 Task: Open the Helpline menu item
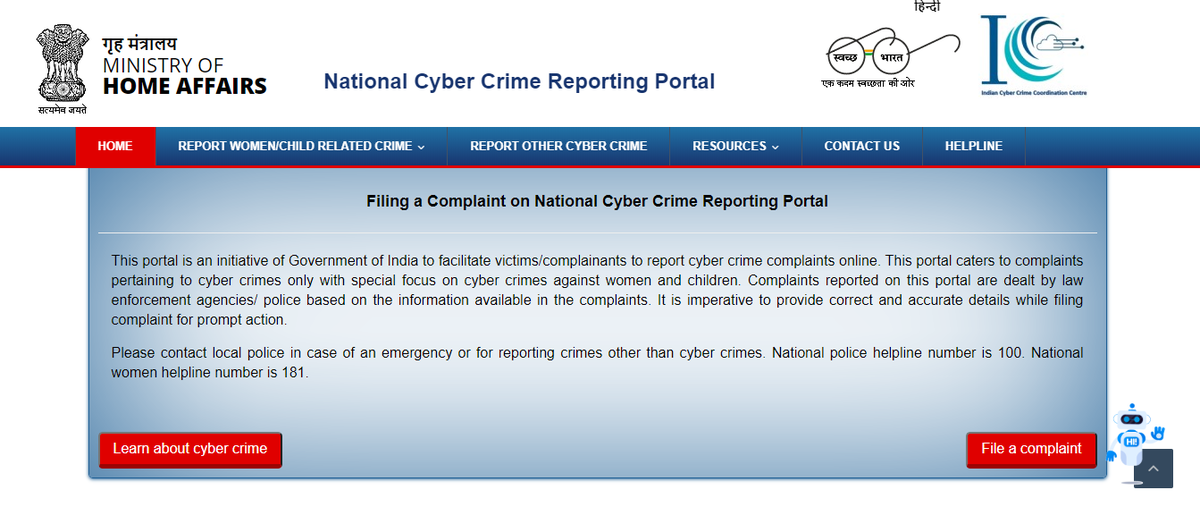pyautogui.click(x=973, y=146)
